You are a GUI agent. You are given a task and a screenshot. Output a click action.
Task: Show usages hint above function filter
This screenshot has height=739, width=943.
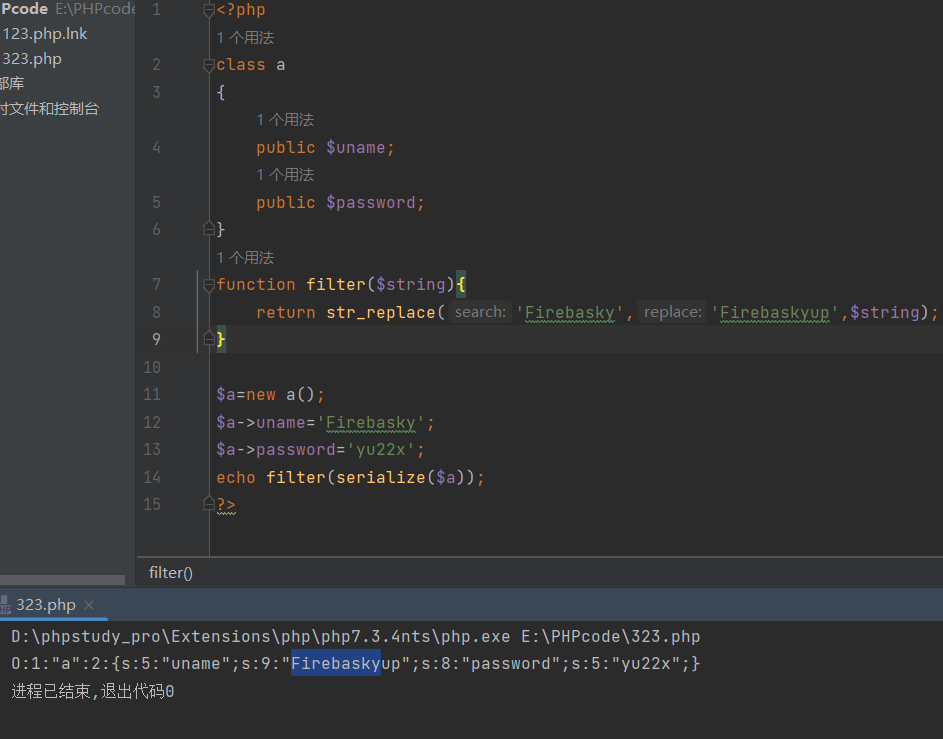point(245,258)
